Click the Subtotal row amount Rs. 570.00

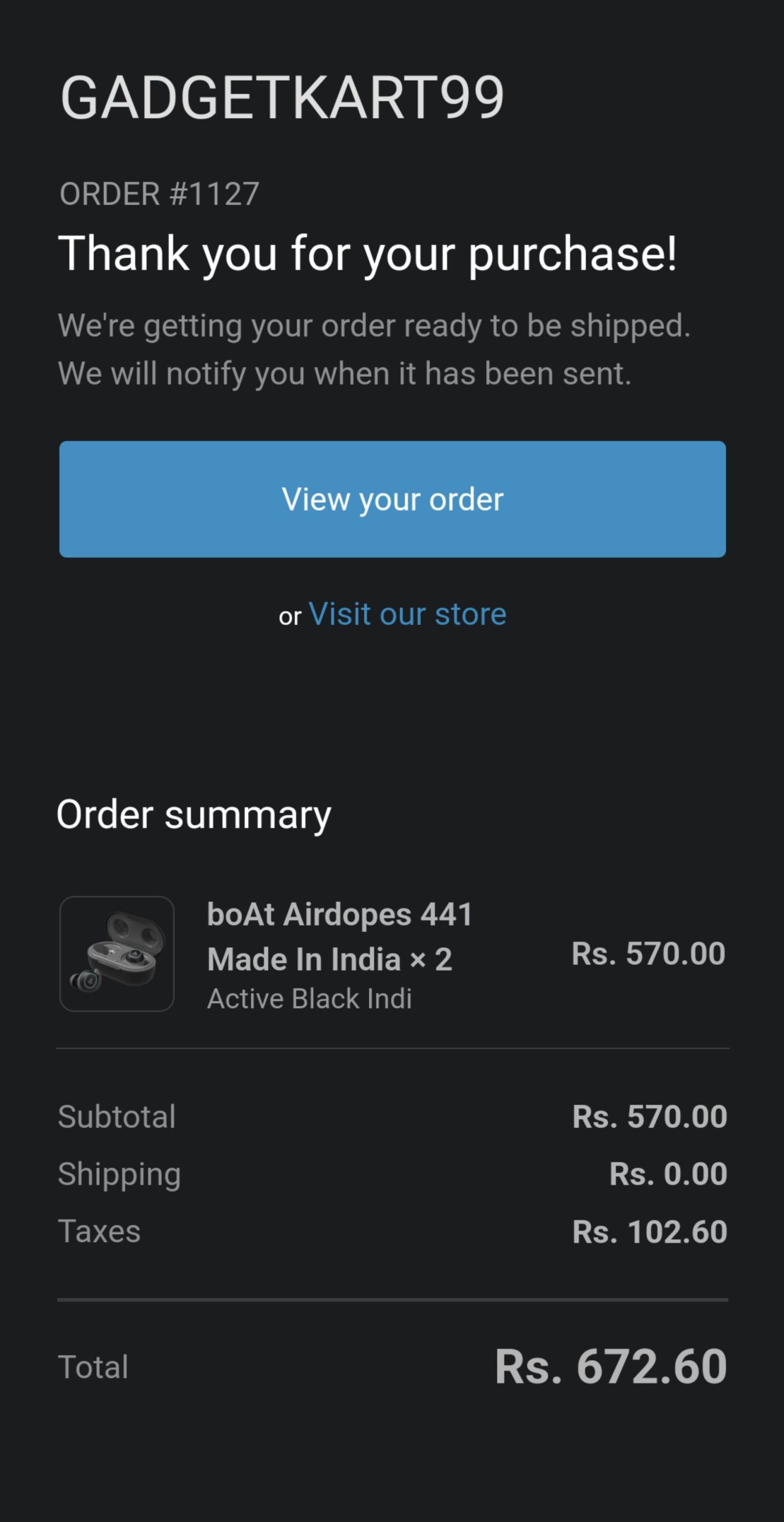coord(649,1117)
